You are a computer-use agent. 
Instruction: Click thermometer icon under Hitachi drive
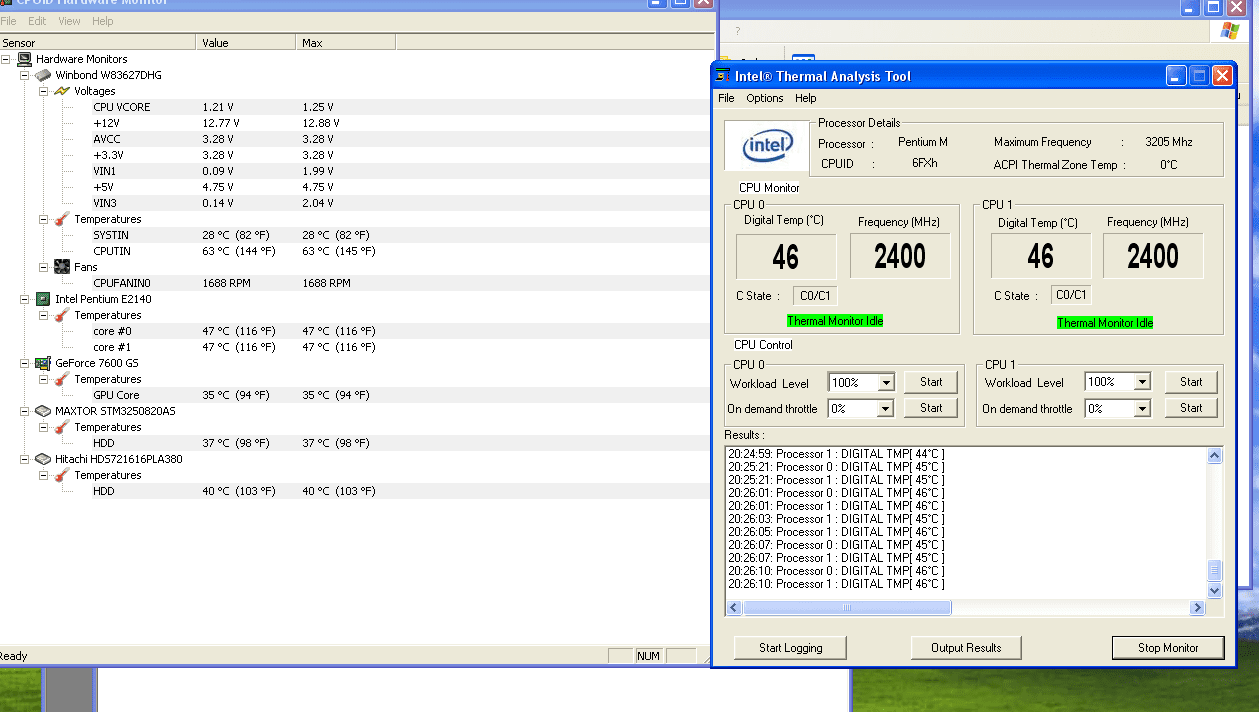click(x=62, y=475)
